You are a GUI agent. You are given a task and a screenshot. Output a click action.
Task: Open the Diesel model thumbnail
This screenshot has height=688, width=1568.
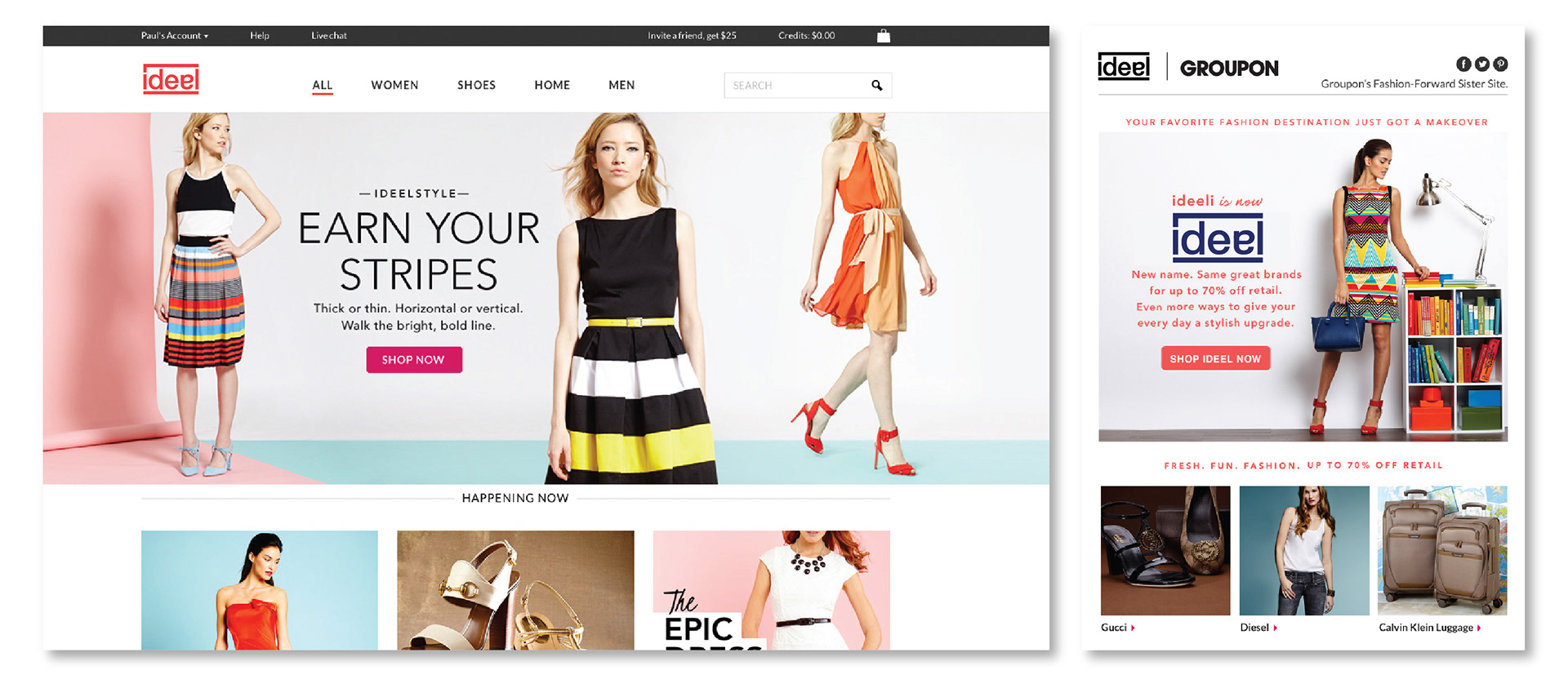point(1304,551)
